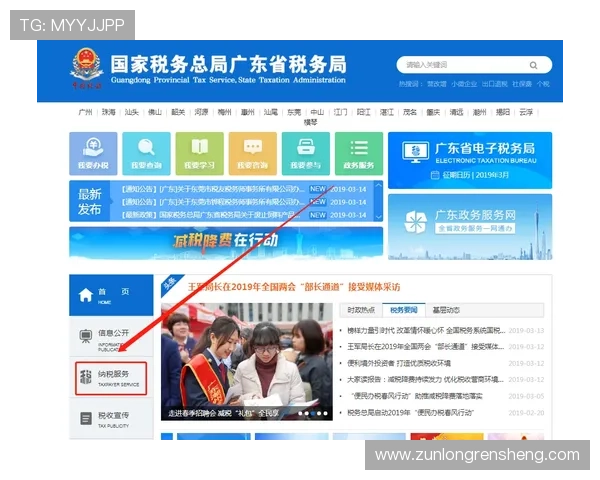Open the 梅州 city link
The width and height of the screenshot is (600, 480).
[x=224, y=112]
